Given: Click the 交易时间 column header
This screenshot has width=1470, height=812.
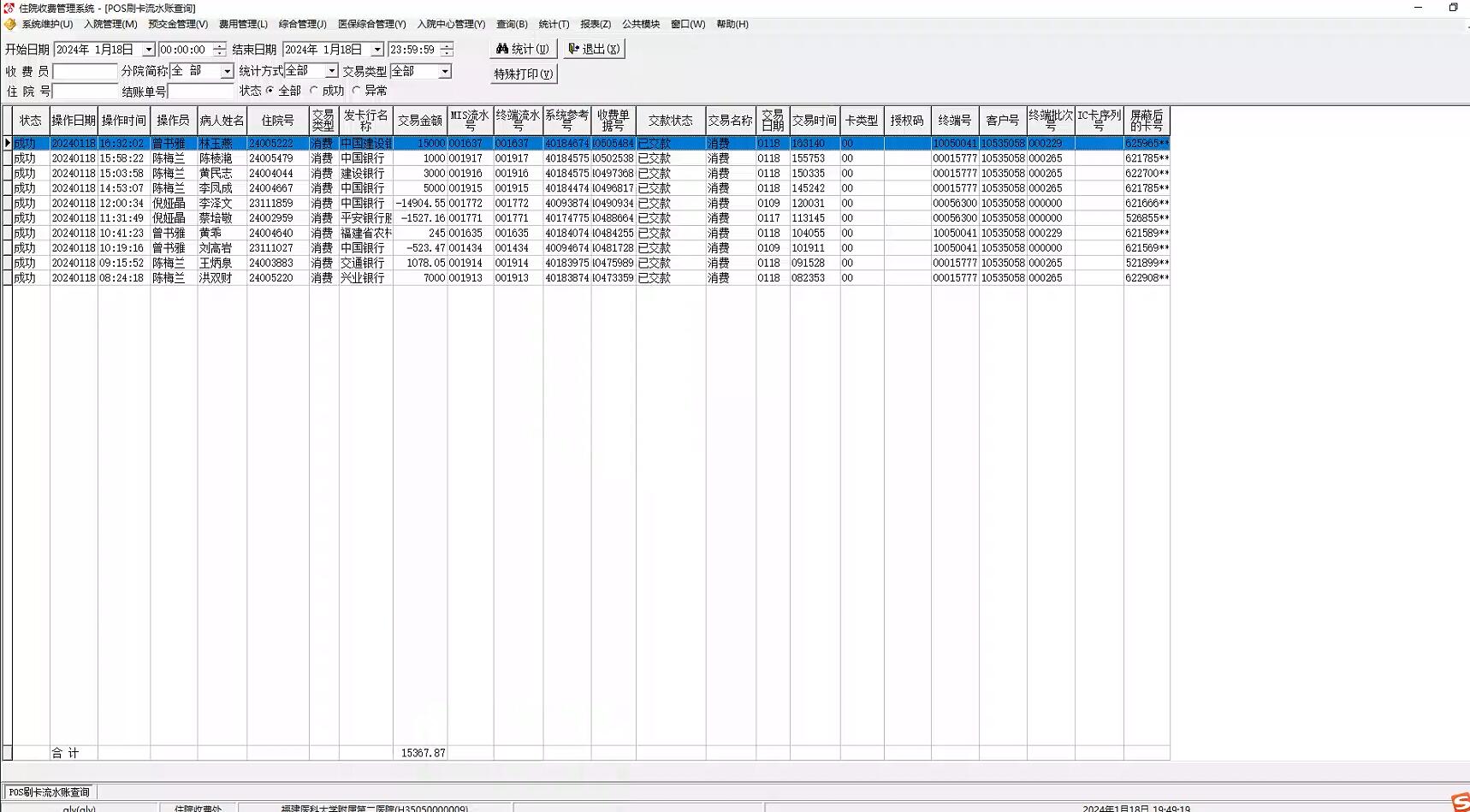Looking at the screenshot, I should (815, 121).
